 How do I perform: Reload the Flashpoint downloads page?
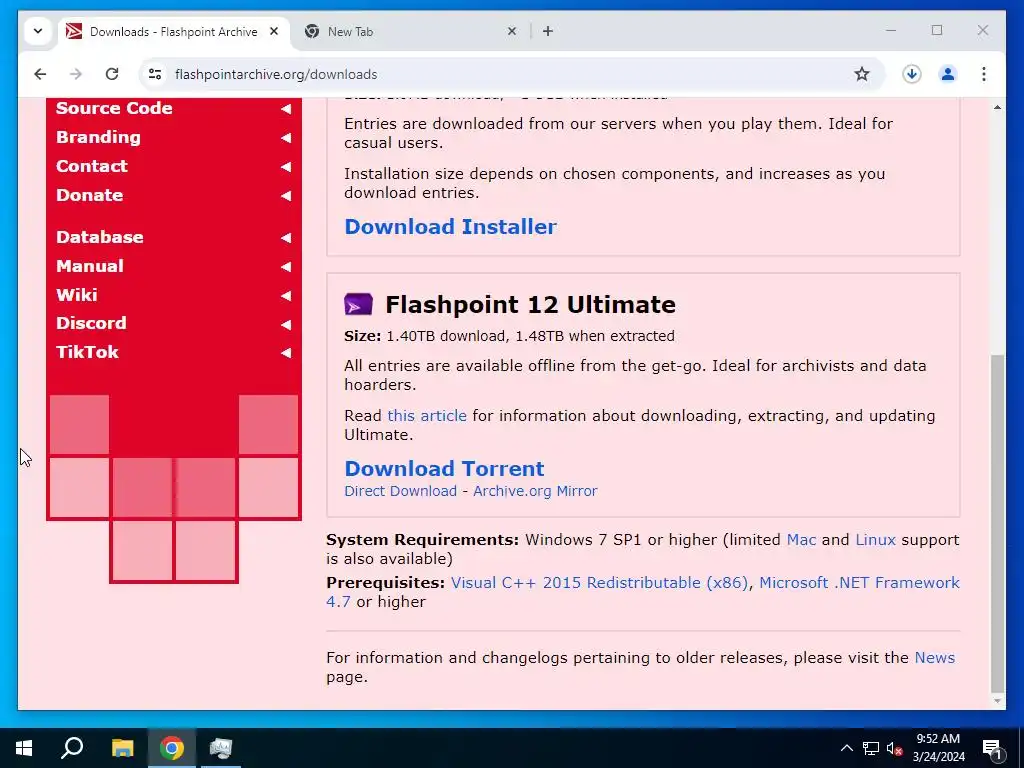coord(112,74)
